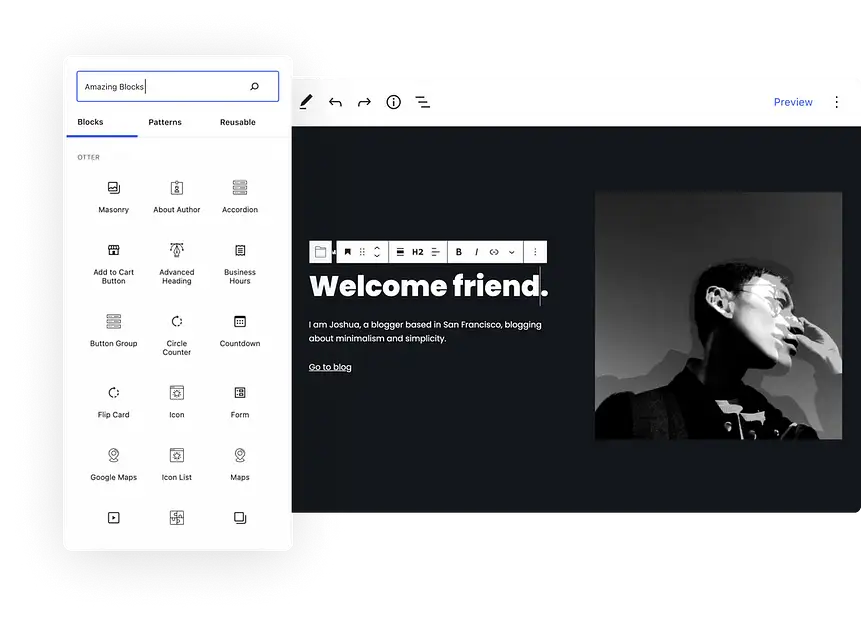Select the Google Maps block
The image size is (861, 622).
click(x=113, y=463)
